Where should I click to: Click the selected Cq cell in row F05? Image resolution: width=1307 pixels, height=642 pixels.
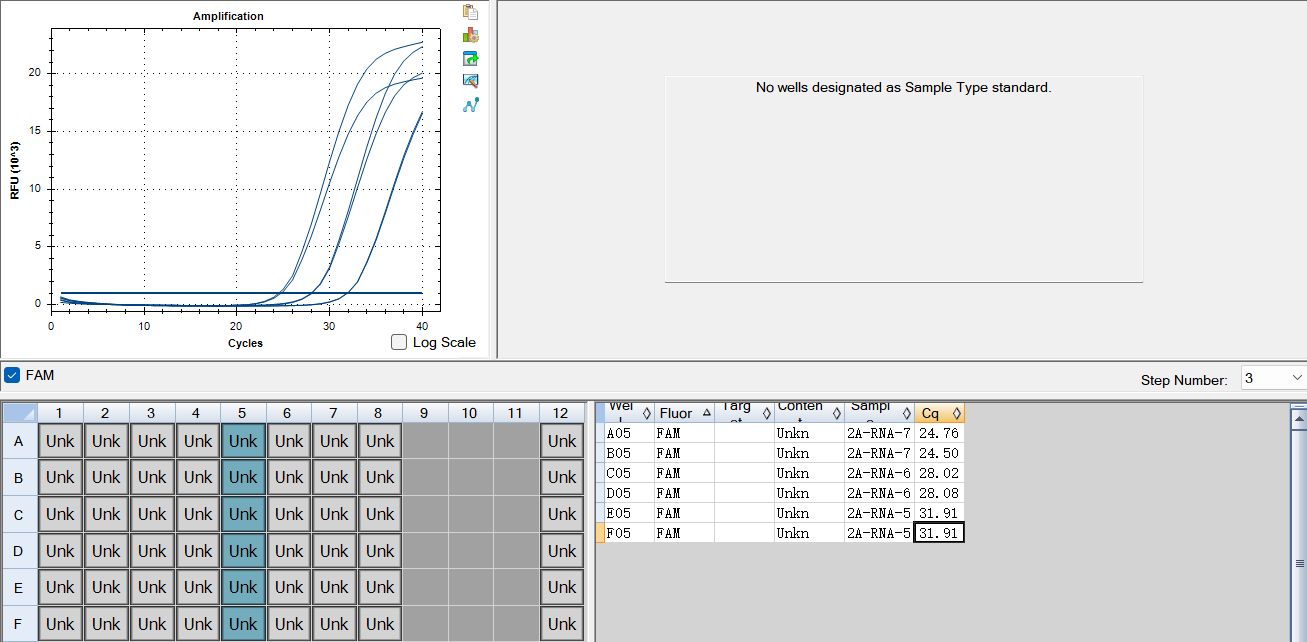(940, 533)
